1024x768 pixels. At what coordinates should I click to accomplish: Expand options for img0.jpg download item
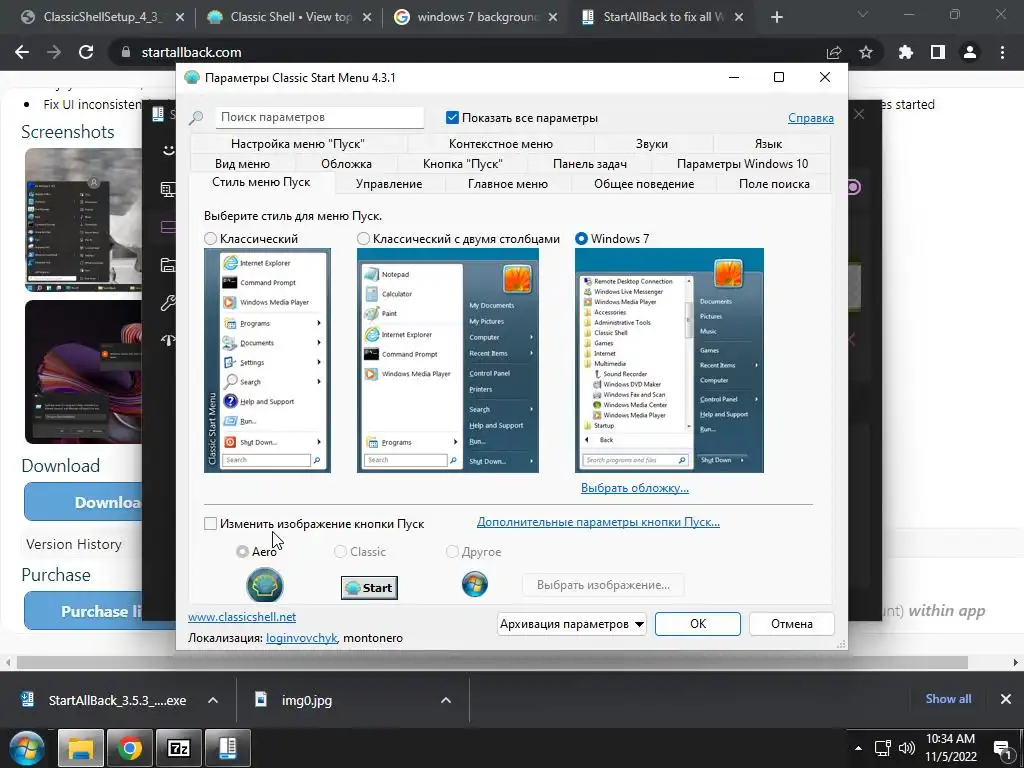[x=446, y=700]
